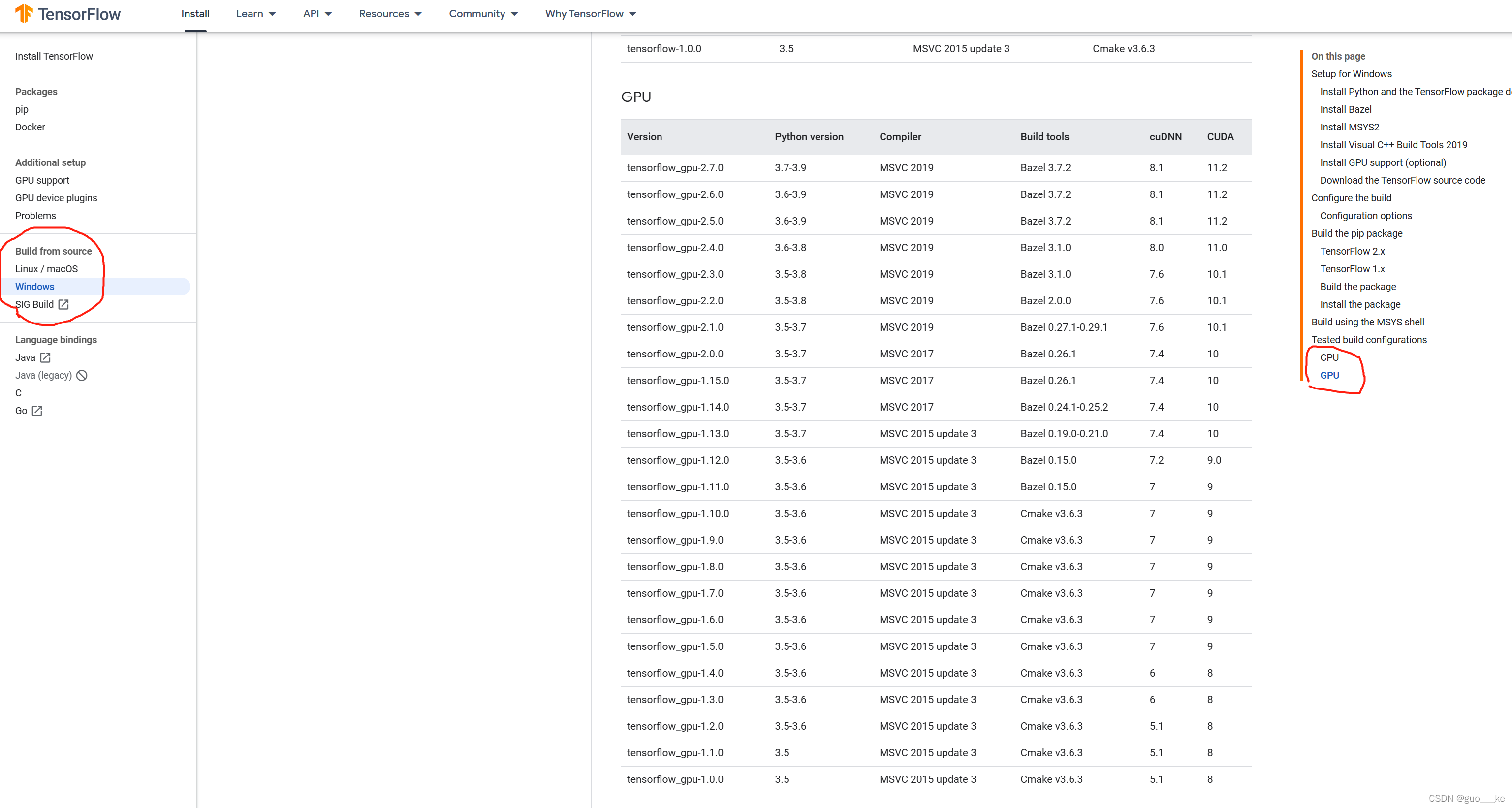
Task: Jump to Install Bazel section
Action: coord(1345,109)
